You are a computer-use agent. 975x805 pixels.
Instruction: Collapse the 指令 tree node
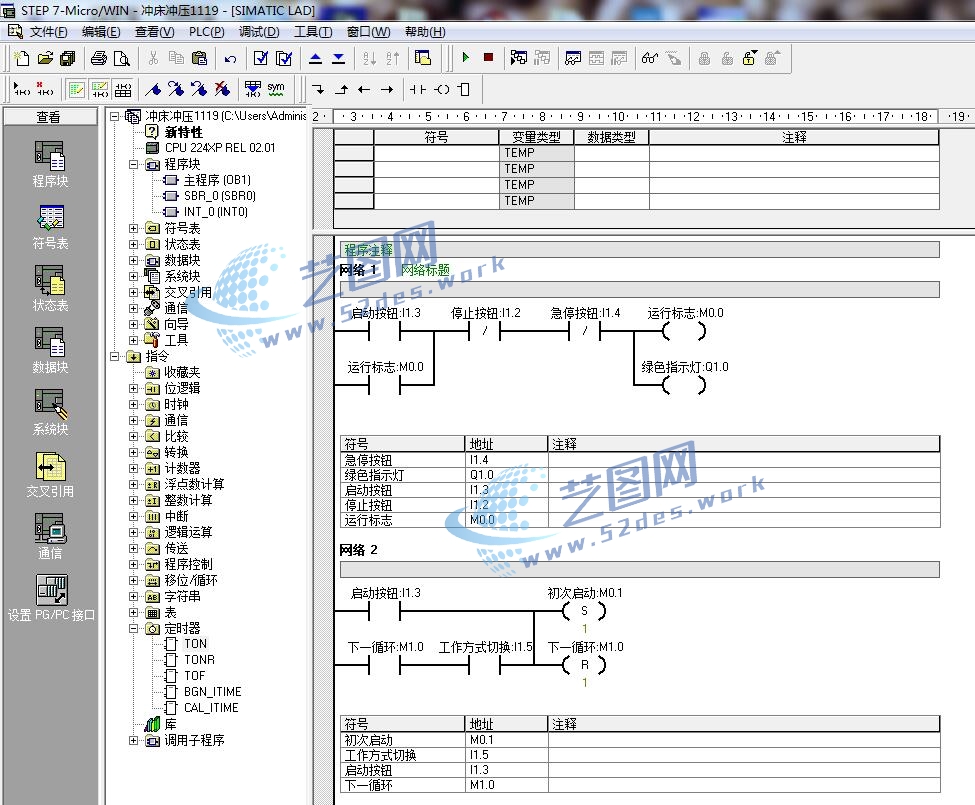click(x=114, y=357)
